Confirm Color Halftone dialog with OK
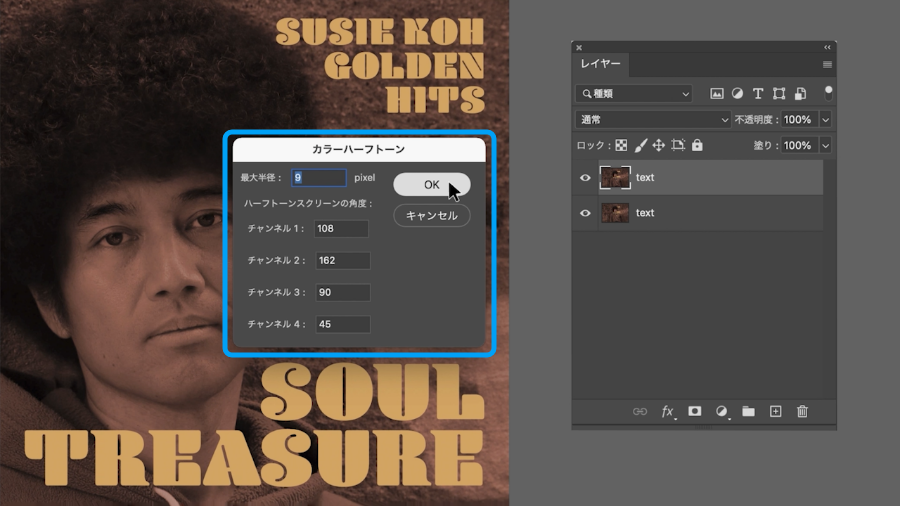The image size is (900, 506). click(432, 184)
